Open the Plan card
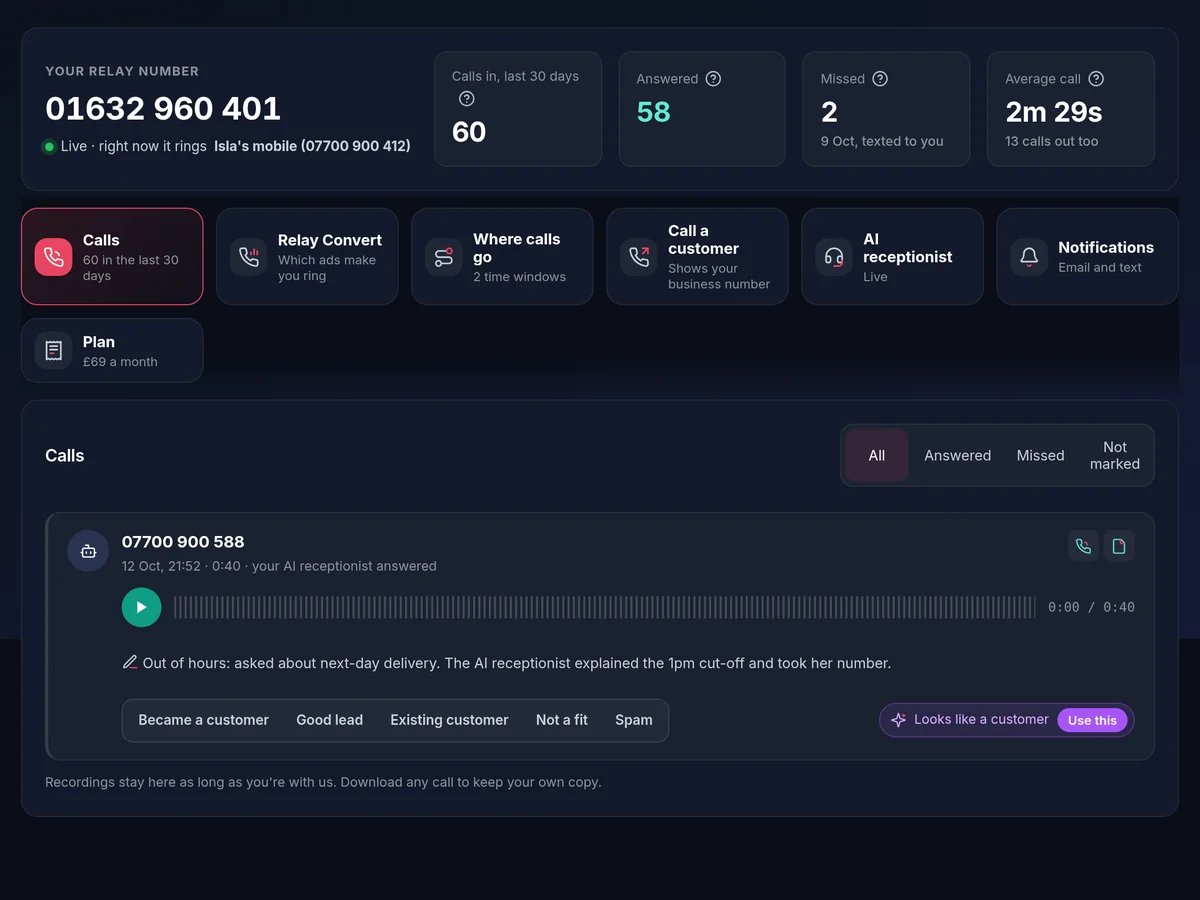Screen dimensions: 1200x900 pyautogui.click(x=112, y=350)
